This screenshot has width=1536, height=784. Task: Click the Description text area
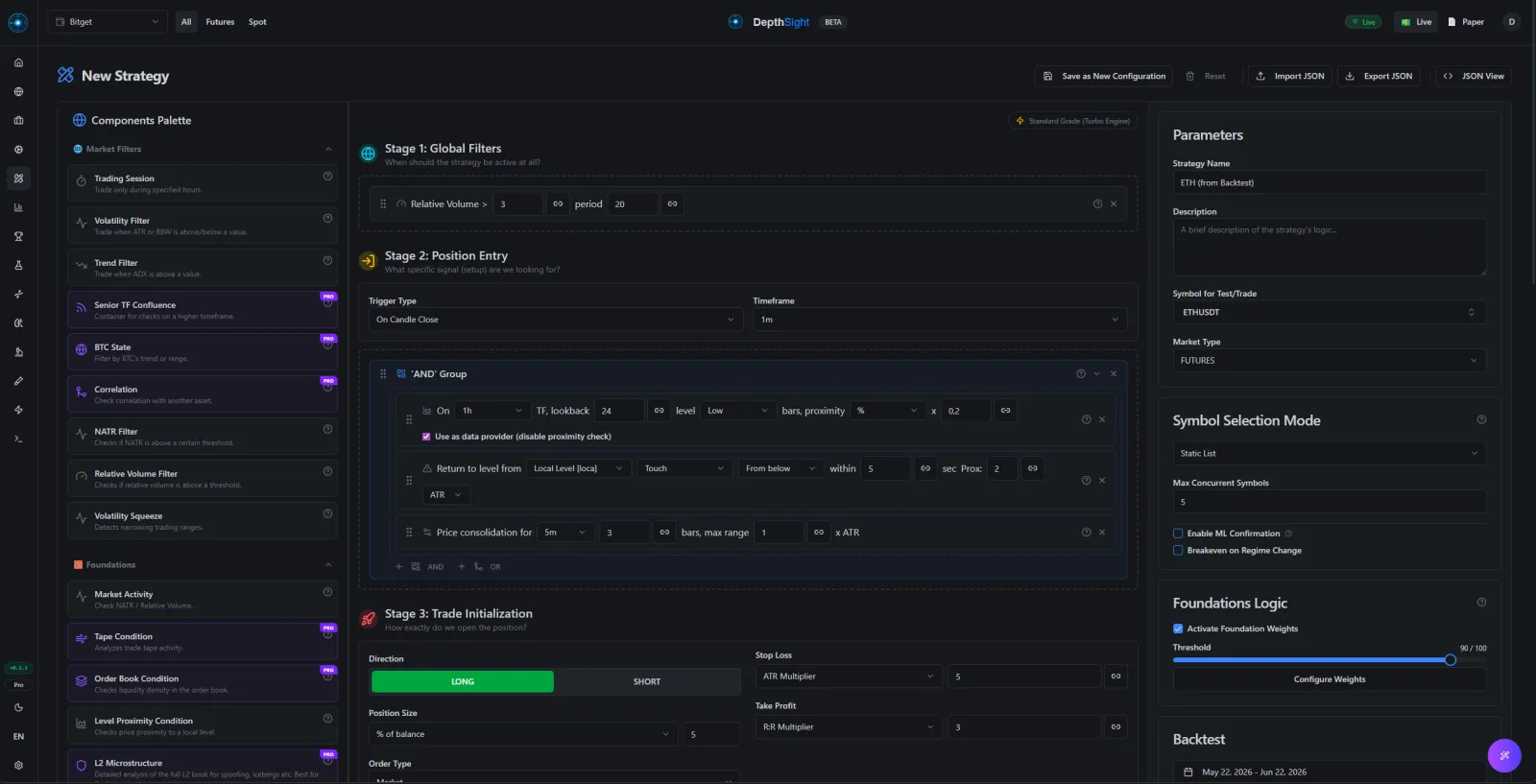(x=1329, y=248)
